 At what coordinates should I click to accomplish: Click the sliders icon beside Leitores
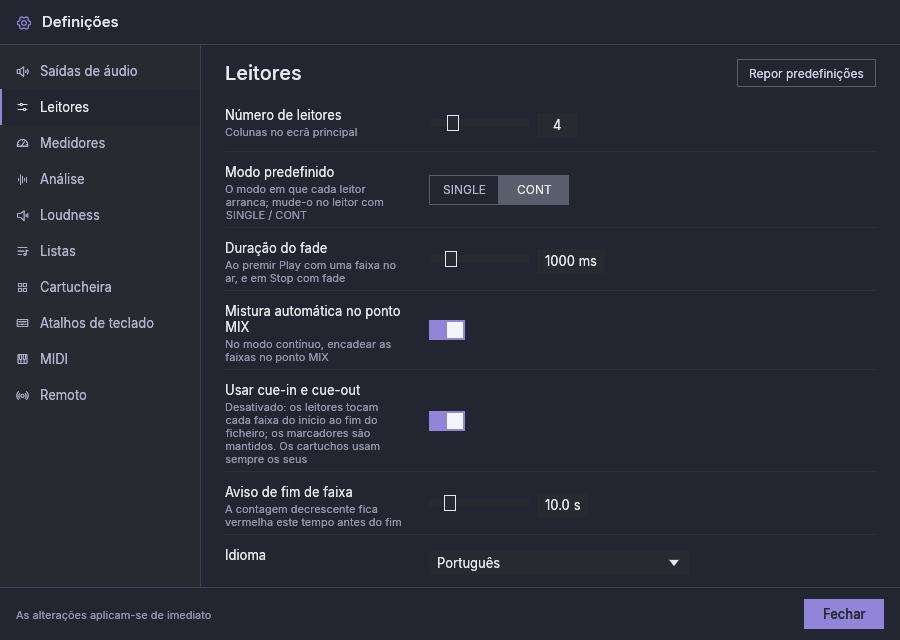coord(22,107)
